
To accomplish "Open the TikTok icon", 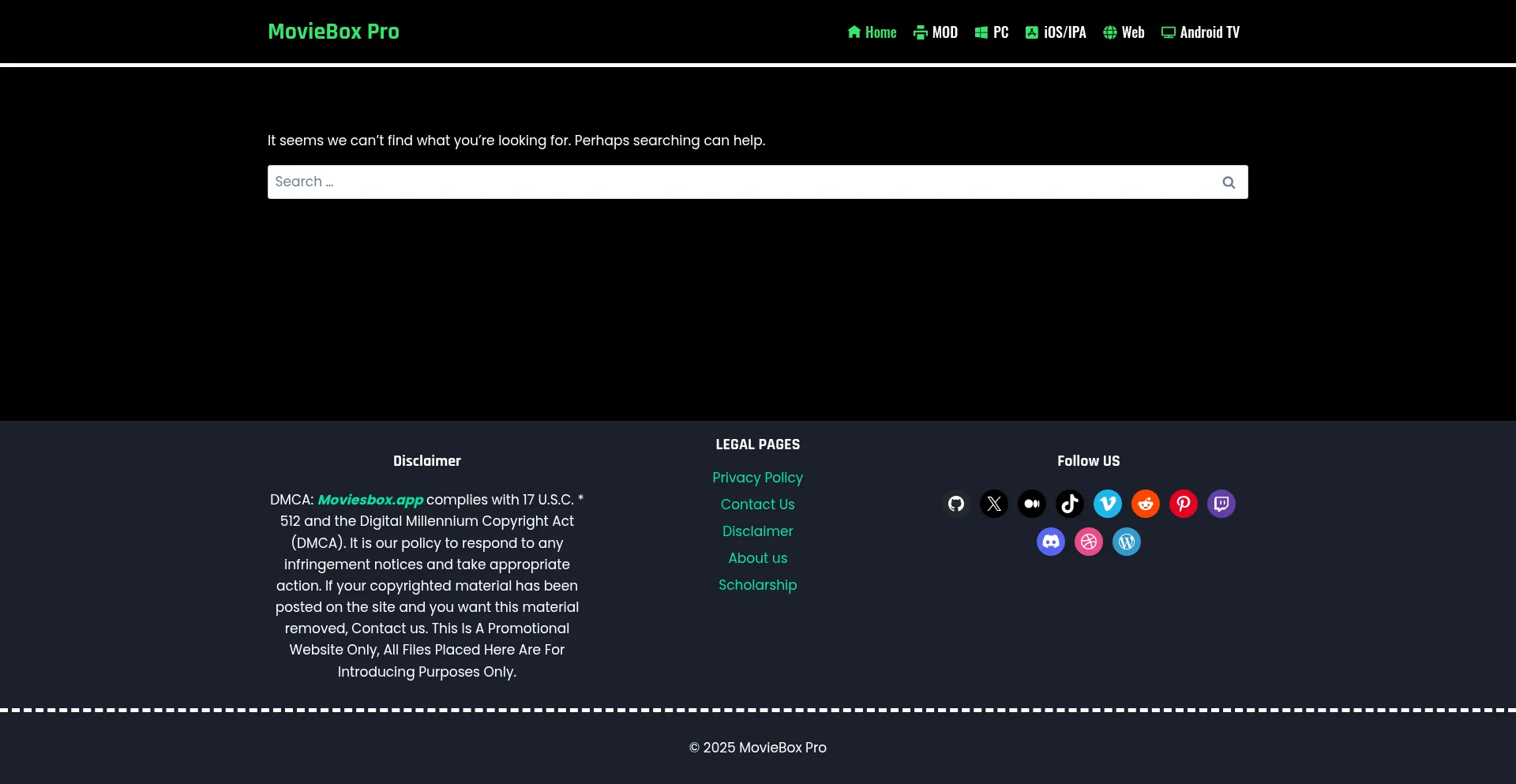I will tap(1069, 504).
